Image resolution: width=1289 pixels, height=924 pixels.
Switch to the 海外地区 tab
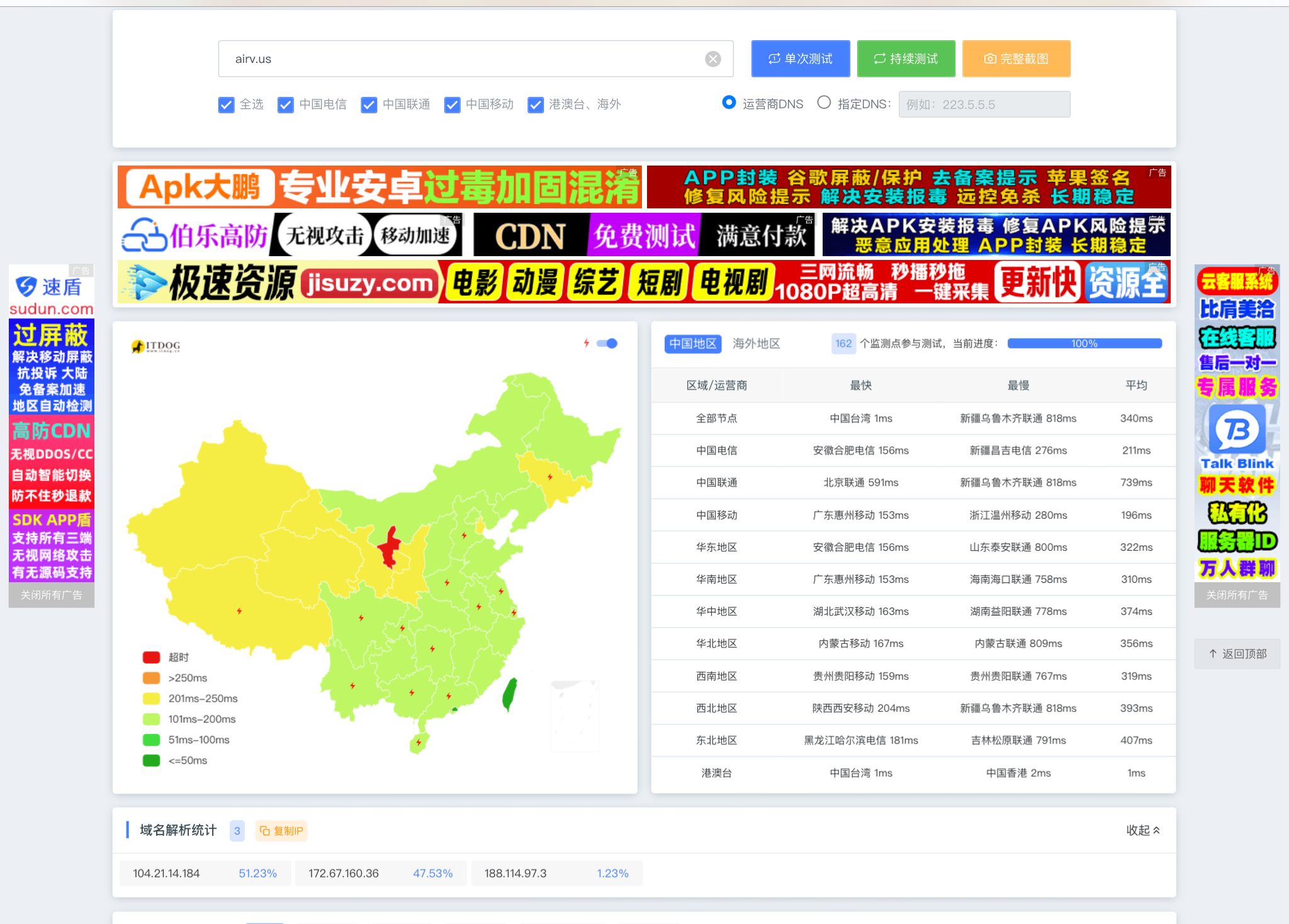click(756, 344)
